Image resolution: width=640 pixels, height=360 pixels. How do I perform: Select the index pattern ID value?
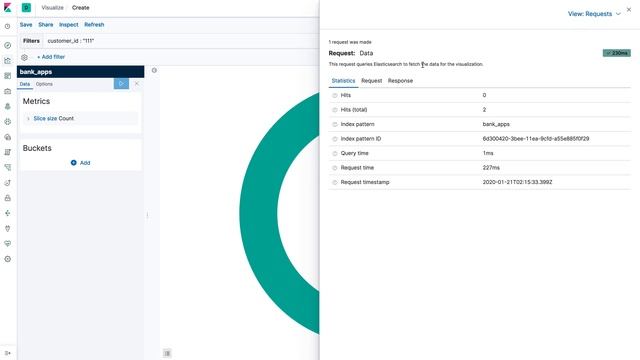(x=536, y=139)
